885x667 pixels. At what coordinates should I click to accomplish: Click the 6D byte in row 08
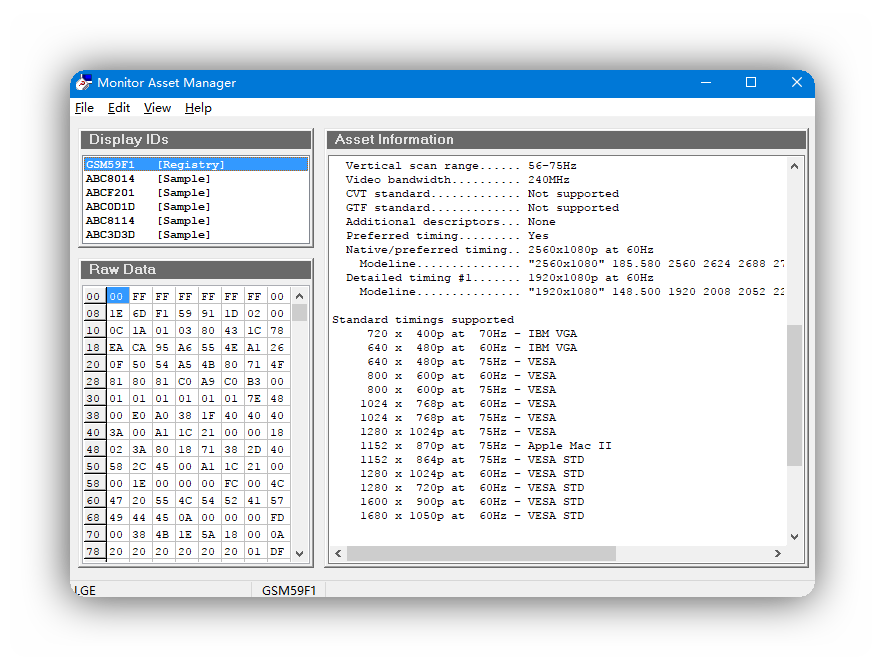pyautogui.click(x=139, y=313)
